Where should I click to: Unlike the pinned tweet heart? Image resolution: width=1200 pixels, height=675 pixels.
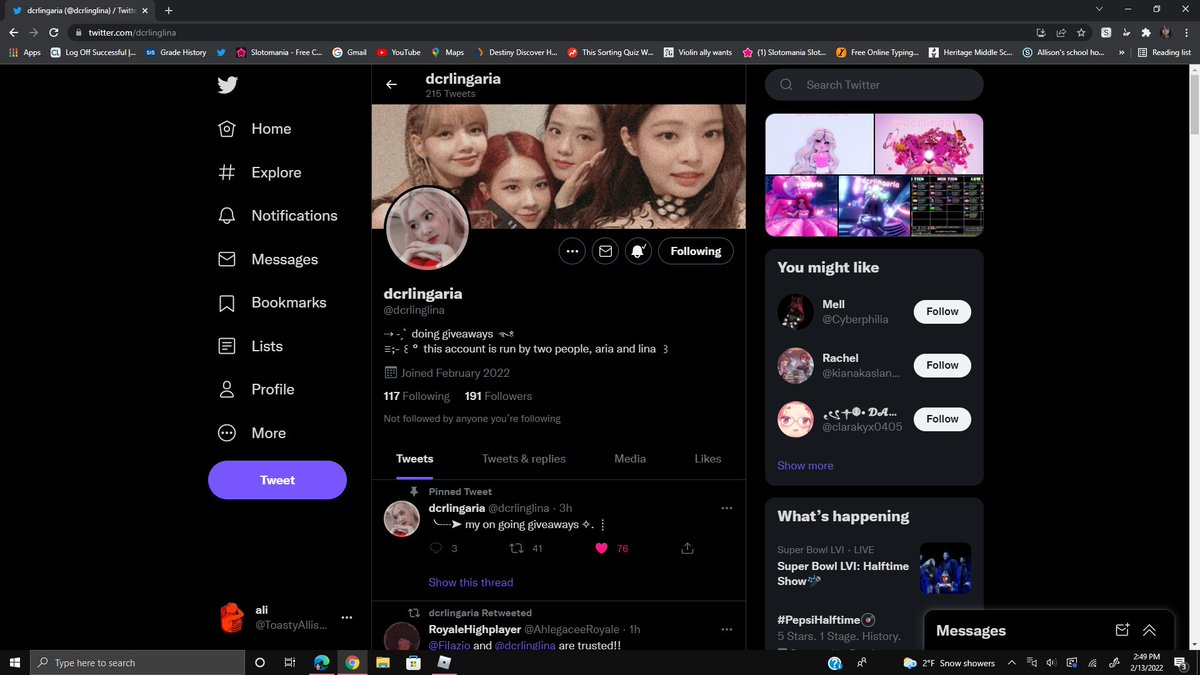point(602,548)
